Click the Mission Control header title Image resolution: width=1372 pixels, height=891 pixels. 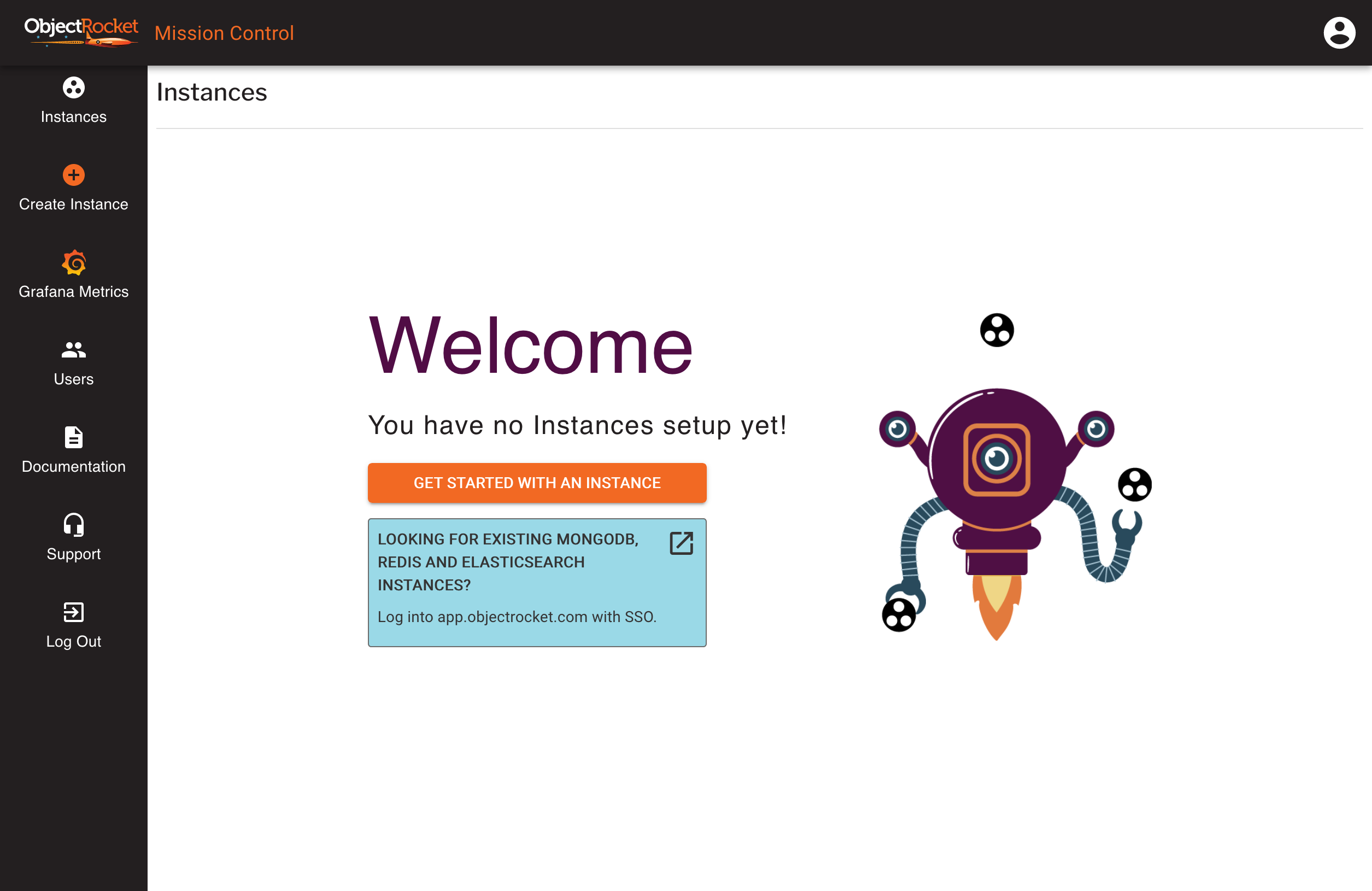point(224,33)
